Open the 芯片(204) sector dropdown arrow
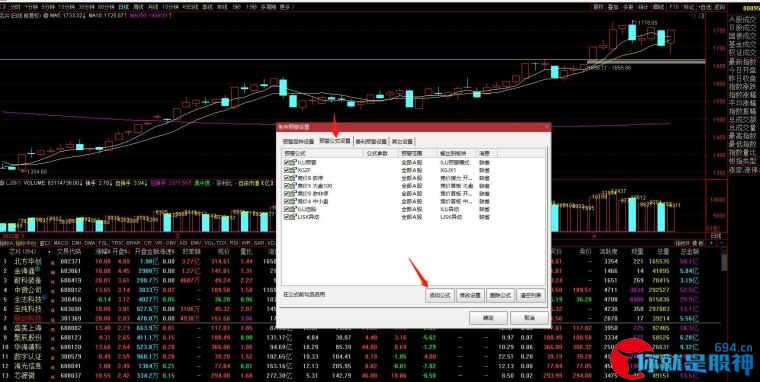This screenshot has height=382, width=760. pyautogui.click(x=49, y=252)
